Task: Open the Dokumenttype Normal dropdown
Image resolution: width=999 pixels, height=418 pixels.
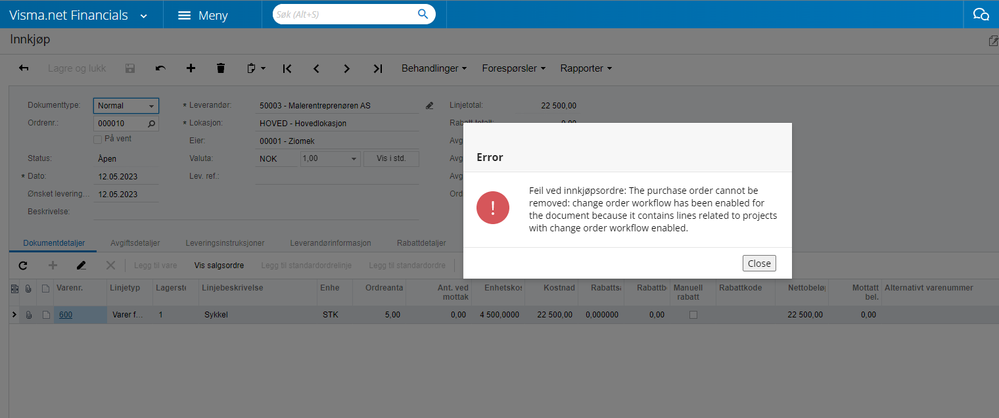Action: 126,106
